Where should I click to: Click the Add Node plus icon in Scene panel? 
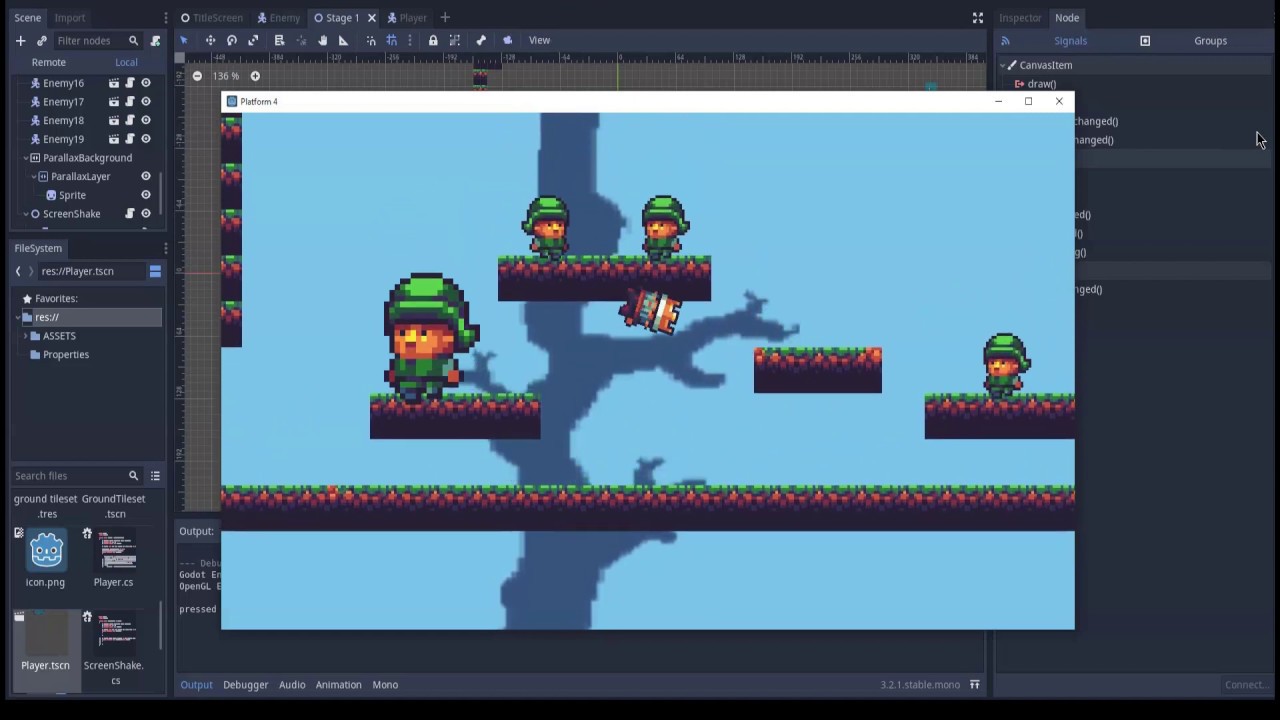click(20, 41)
